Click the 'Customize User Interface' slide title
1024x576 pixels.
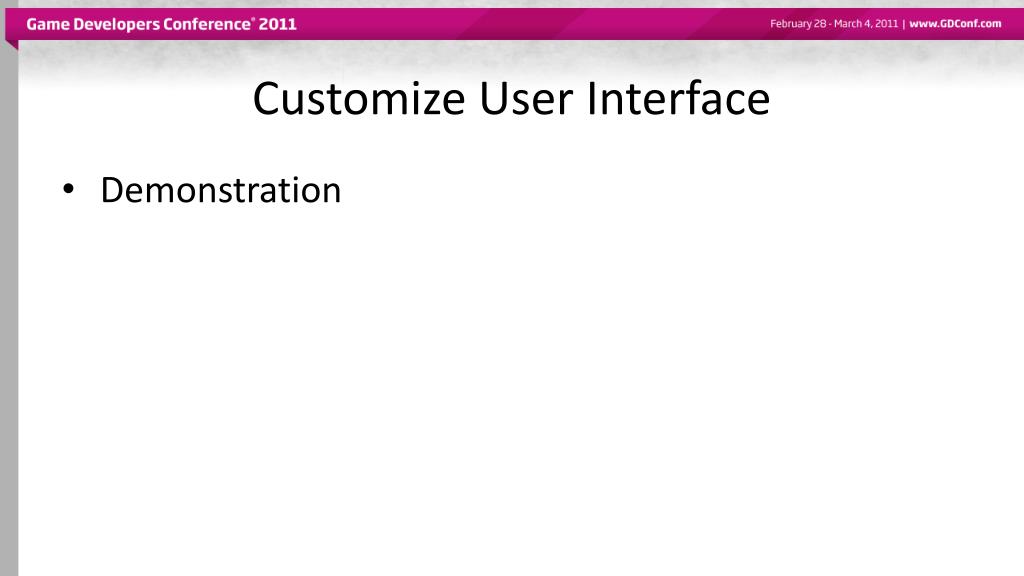[511, 99]
